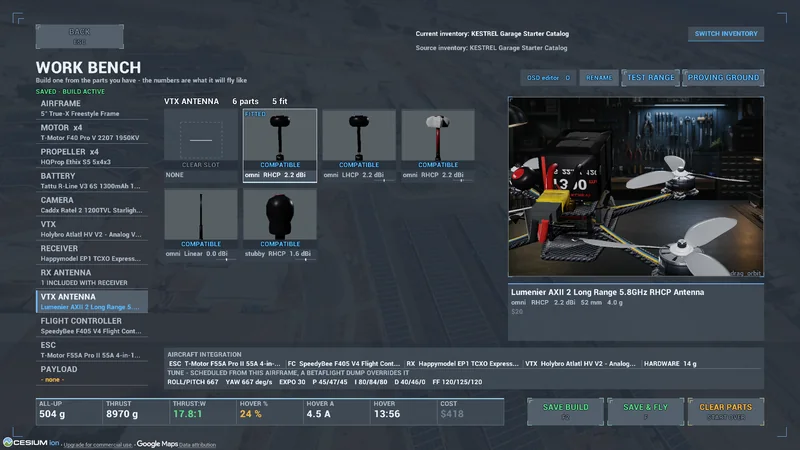Select the VTX category row
The image size is (800, 450).
pos(92,229)
